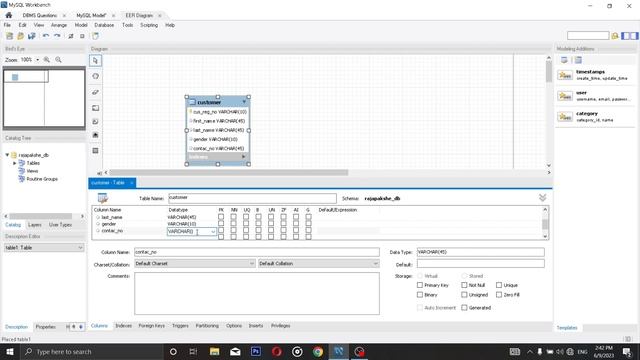Save the model with the toolbar icon
Viewport: 640px width, 360px height.
(x=31, y=36)
